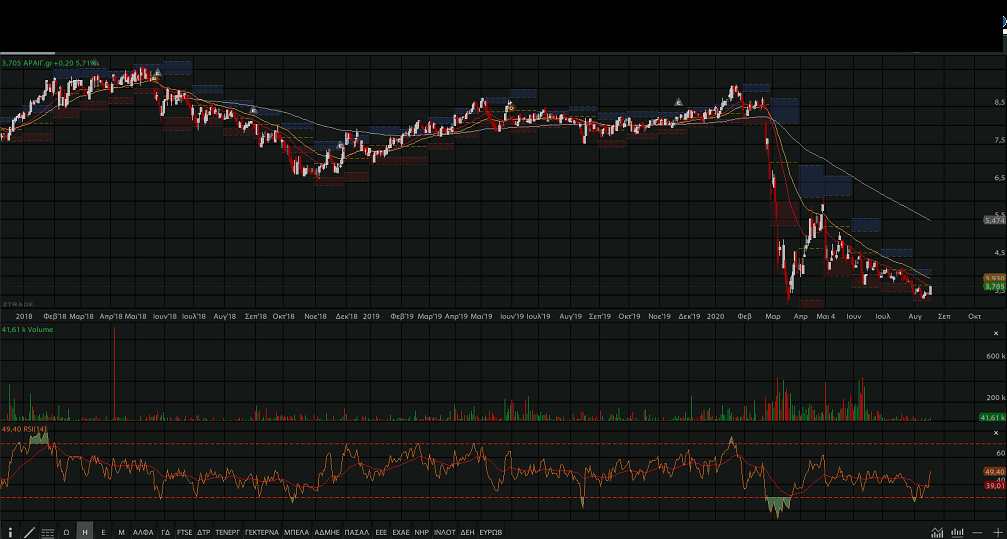Select the ΓΕΚΤΕΡΝΑ symbol tab

coord(262,532)
